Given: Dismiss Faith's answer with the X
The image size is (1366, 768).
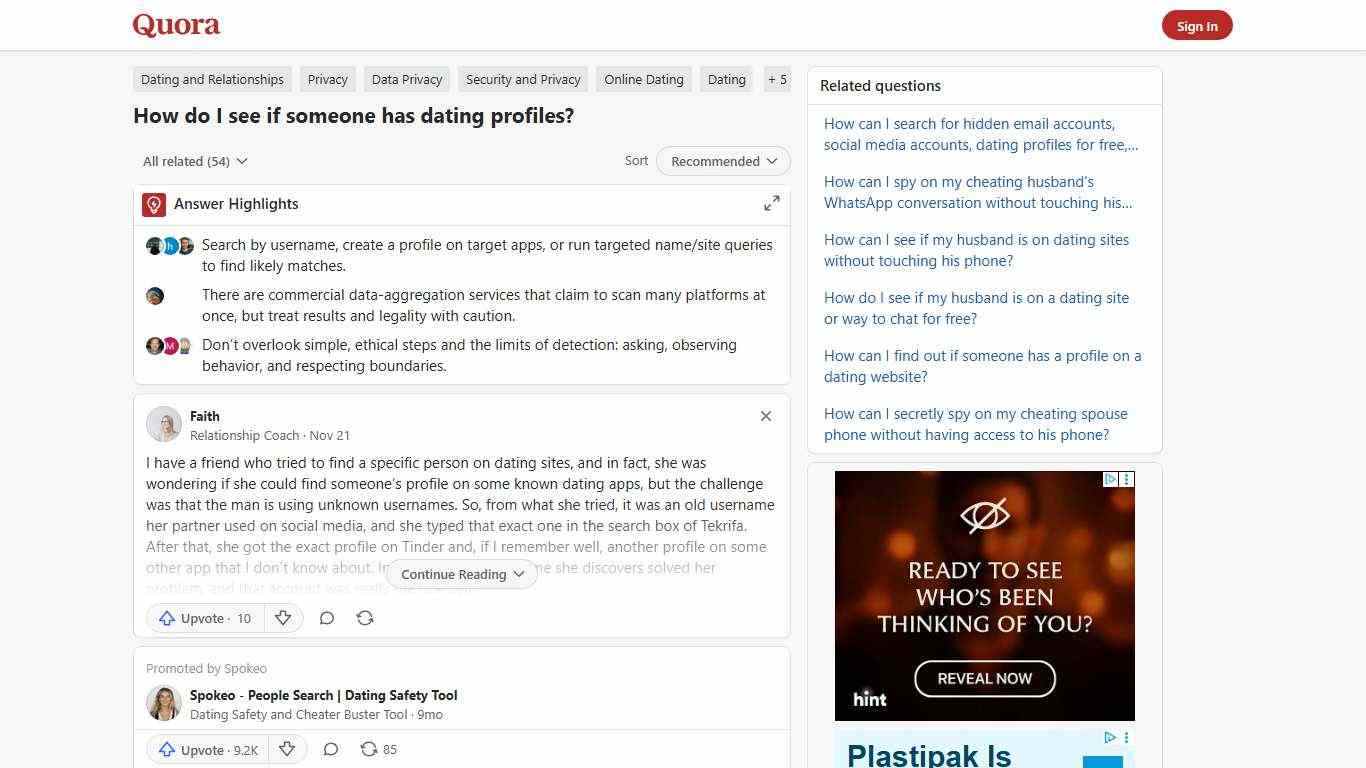Looking at the screenshot, I should [765, 416].
